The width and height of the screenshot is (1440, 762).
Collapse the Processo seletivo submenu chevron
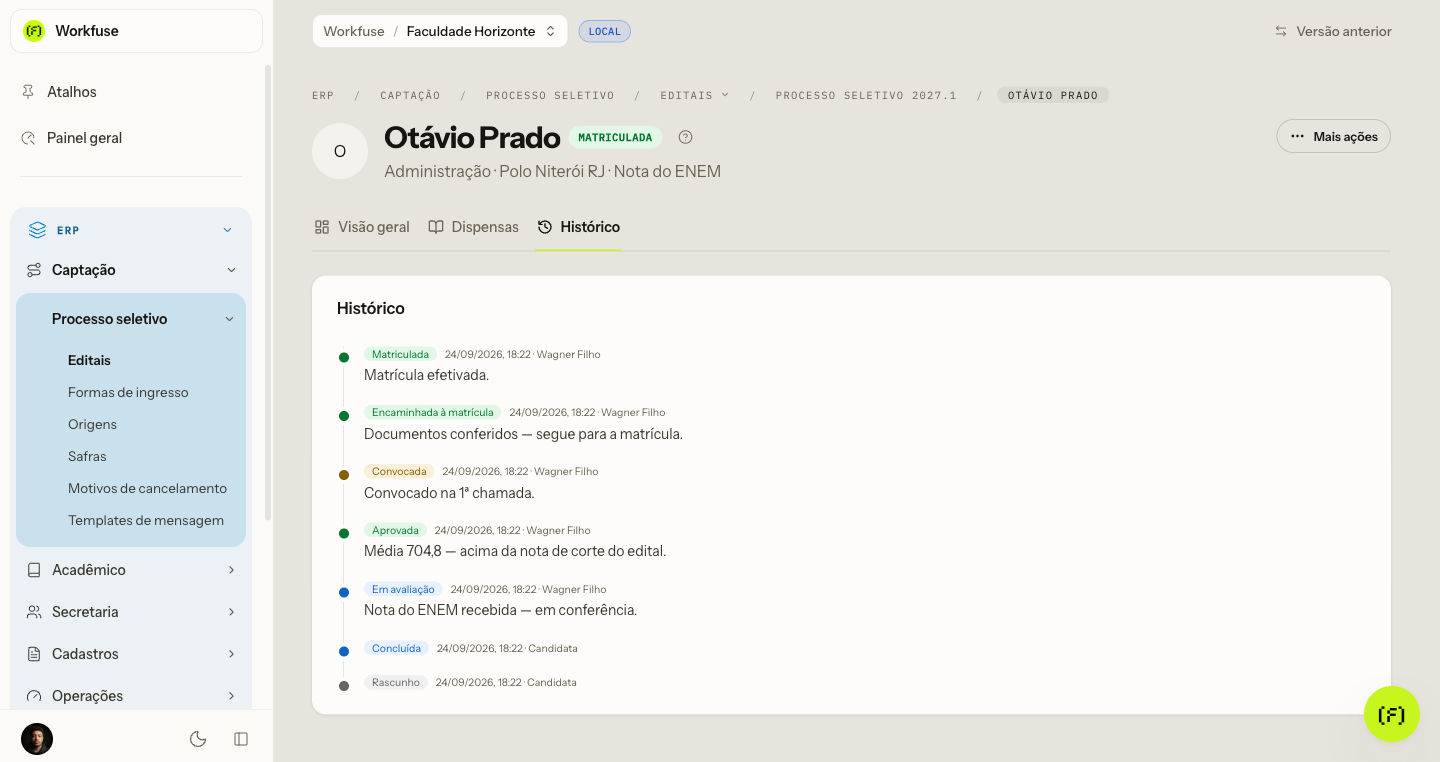[x=229, y=319]
